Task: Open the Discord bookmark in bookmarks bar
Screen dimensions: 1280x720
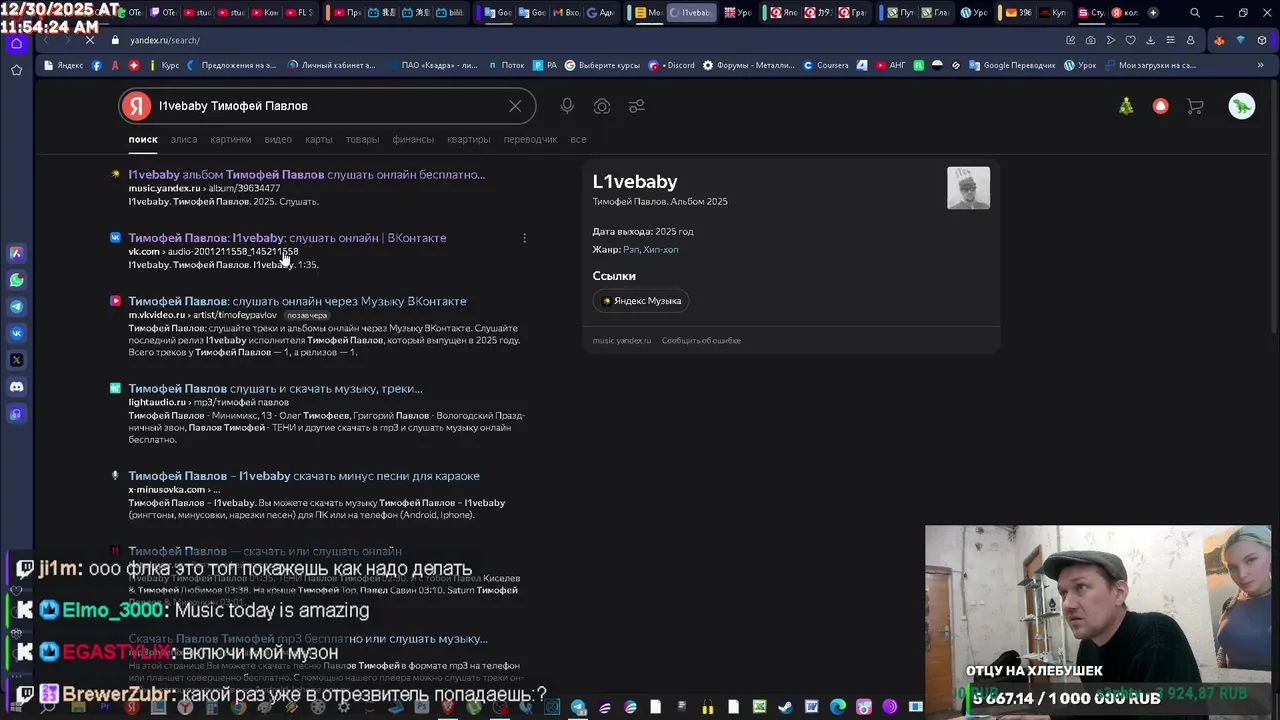Action: click(x=671, y=65)
